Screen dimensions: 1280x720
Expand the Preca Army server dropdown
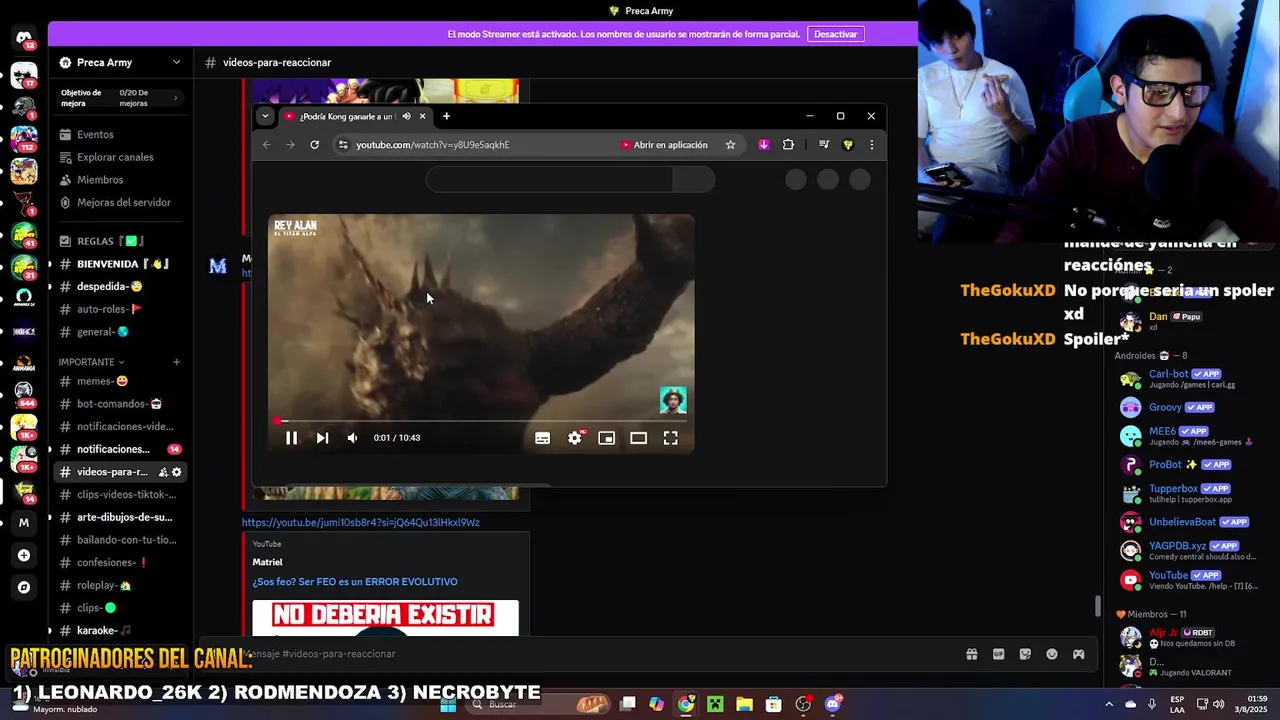tap(176, 62)
